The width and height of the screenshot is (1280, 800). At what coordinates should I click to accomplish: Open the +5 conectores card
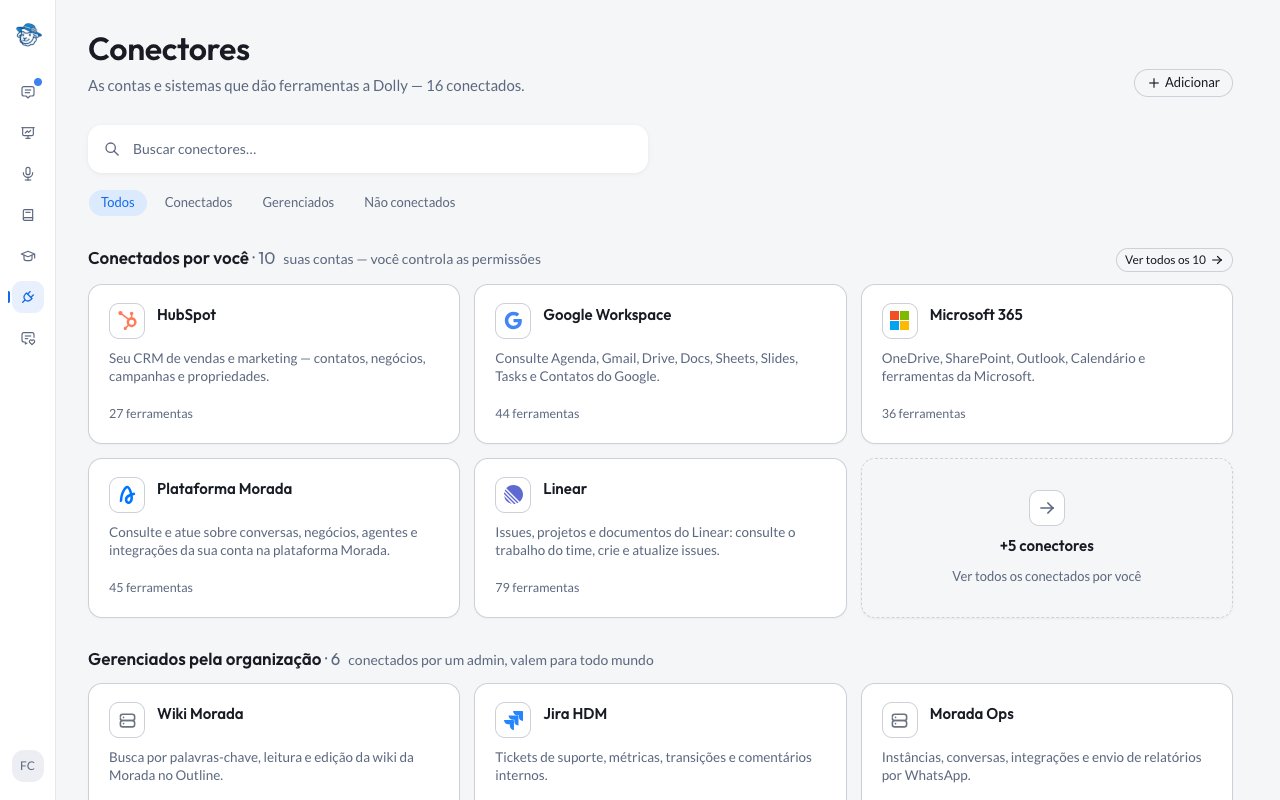pyautogui.click(x=1047, y=538)
